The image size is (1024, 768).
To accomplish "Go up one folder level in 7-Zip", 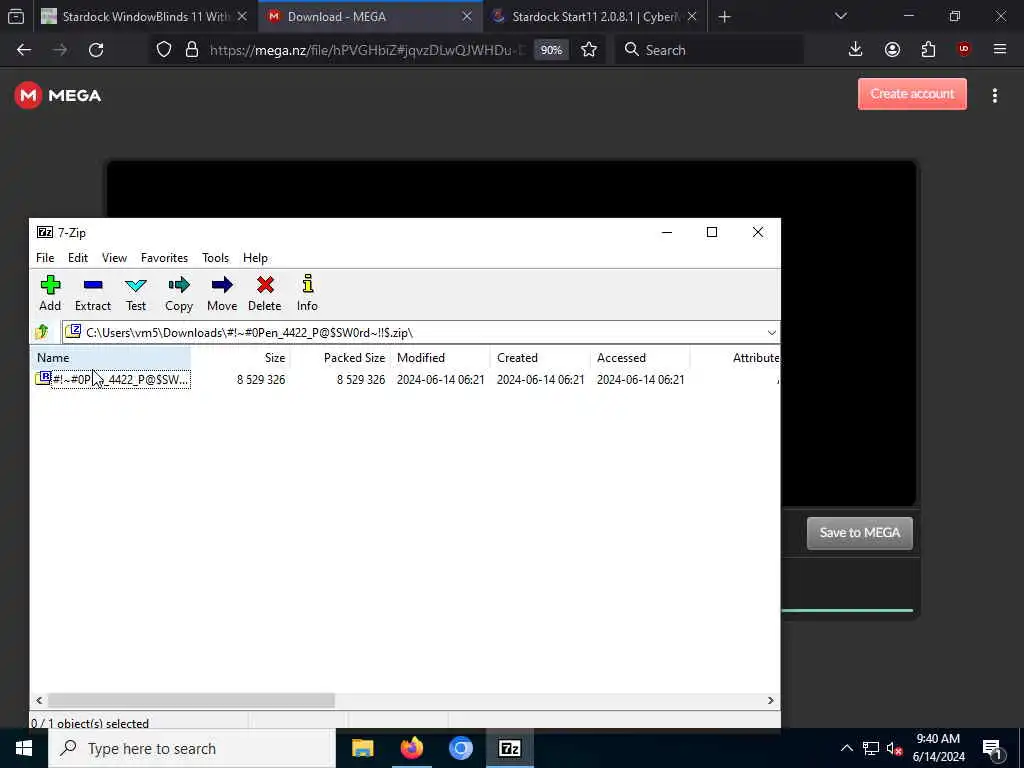I will (42, 332).
